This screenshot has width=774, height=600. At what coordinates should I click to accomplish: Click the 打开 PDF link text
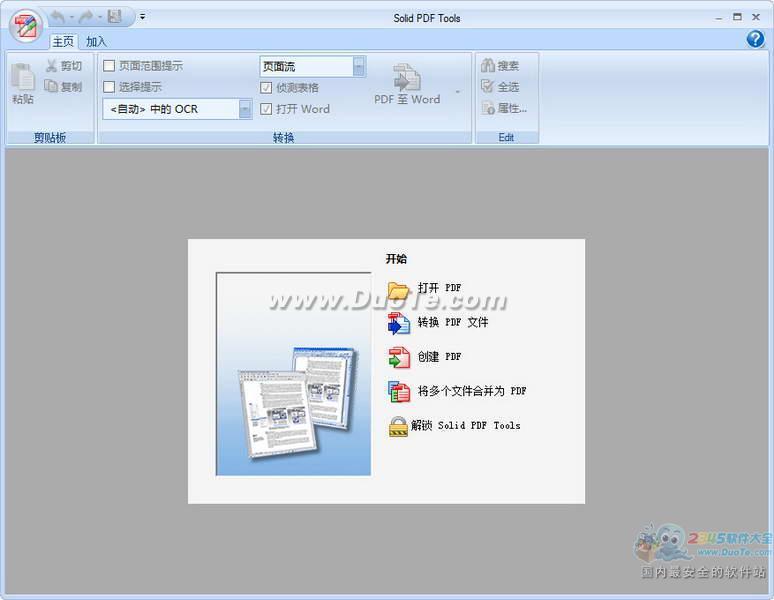point(439,288)
